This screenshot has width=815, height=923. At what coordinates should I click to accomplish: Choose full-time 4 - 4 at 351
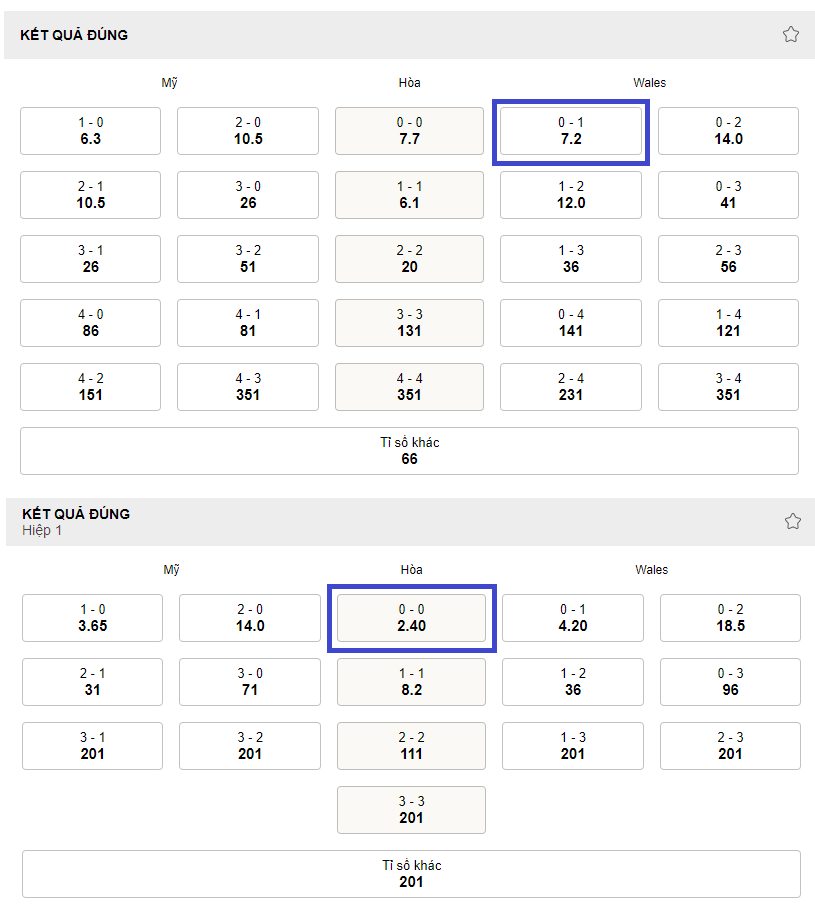[410, 387]
